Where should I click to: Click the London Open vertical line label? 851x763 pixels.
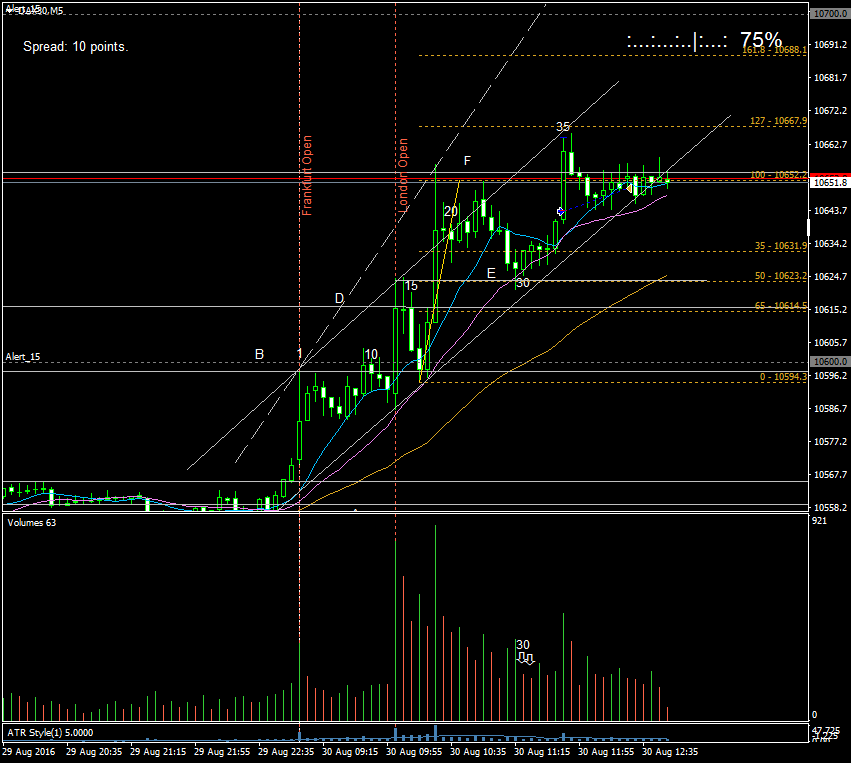click(x=405, y=176)
